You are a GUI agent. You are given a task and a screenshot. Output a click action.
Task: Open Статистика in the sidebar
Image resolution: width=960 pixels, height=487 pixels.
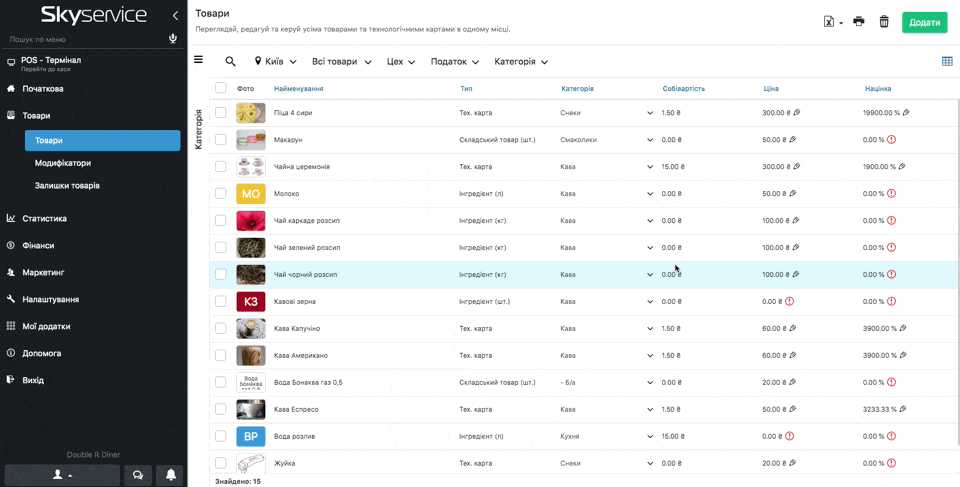[x=44, y=218]
